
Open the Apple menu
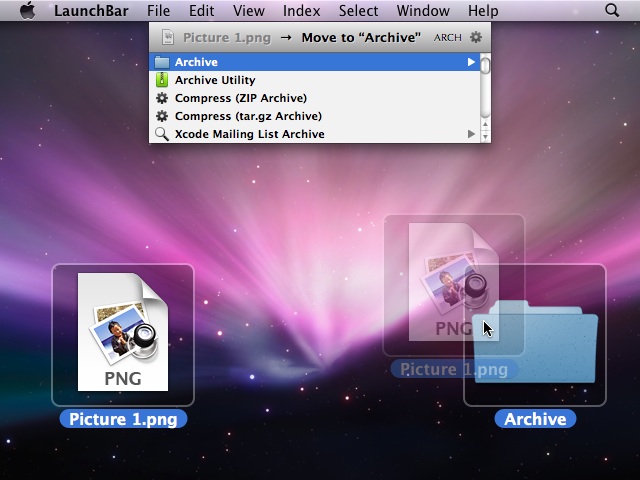pos(27,11)
